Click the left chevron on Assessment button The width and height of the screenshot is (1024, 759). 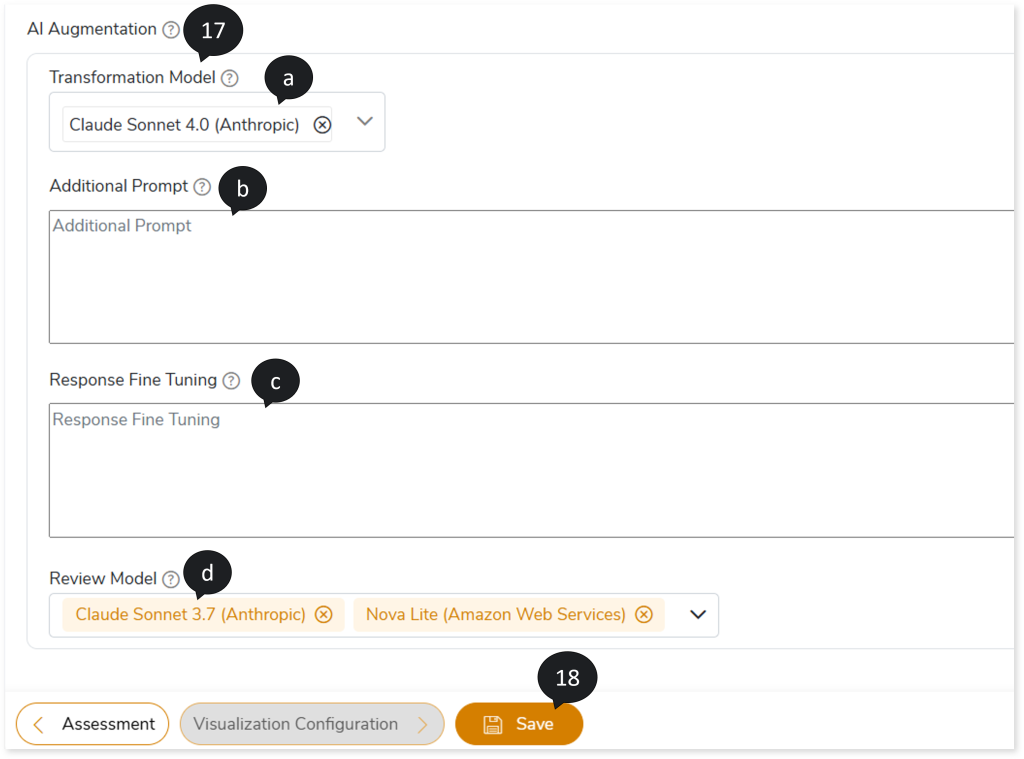39,724
